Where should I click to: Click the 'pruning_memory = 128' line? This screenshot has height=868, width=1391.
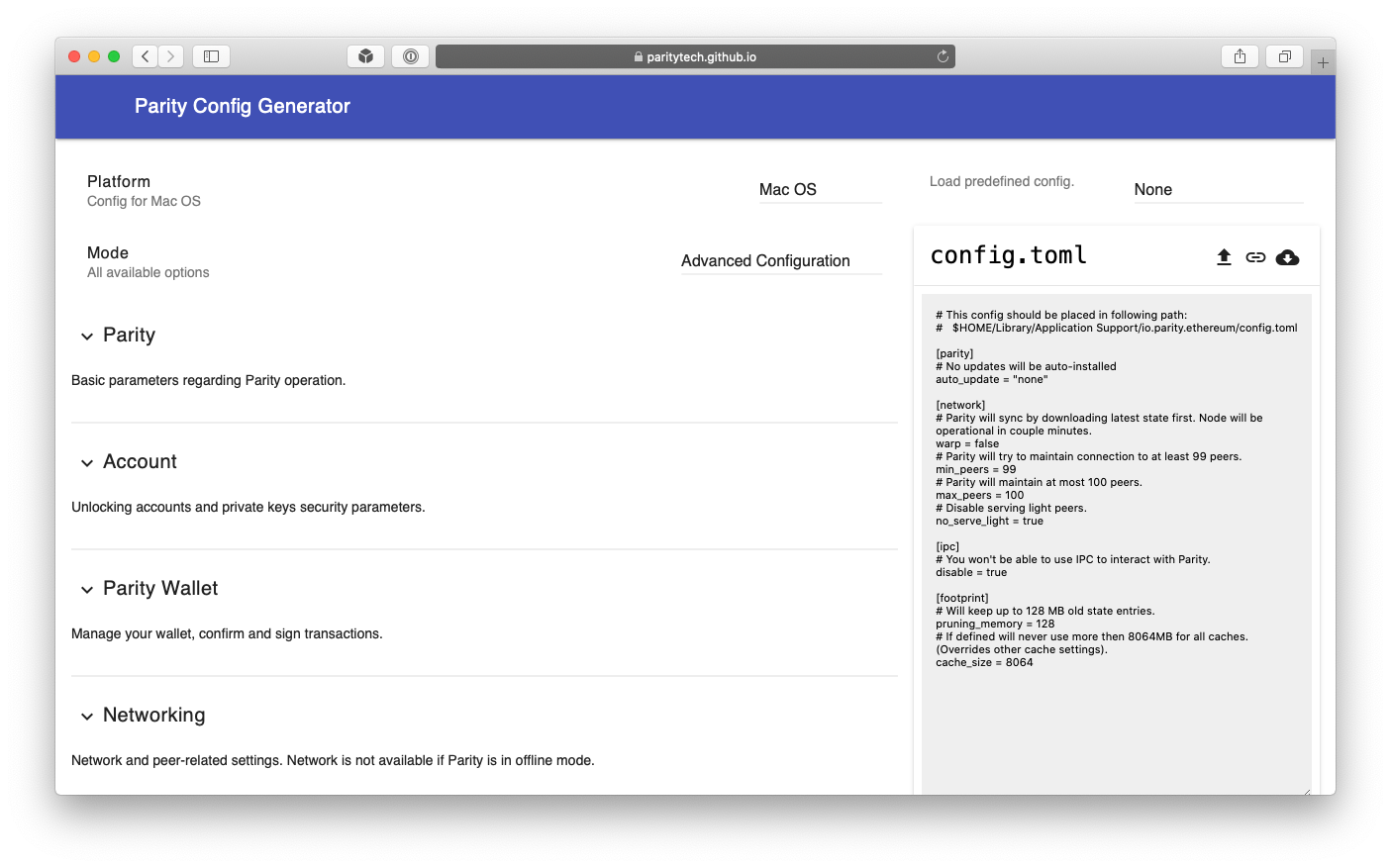(x=995, y=624)
